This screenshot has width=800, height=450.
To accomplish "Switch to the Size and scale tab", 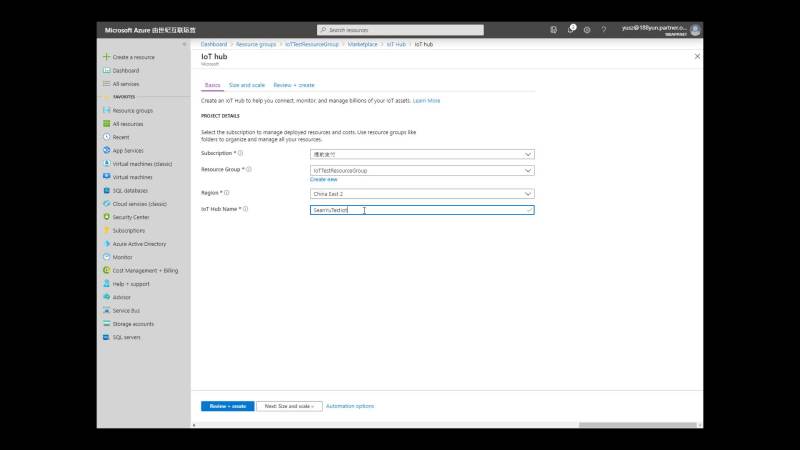I will point(247,85).
